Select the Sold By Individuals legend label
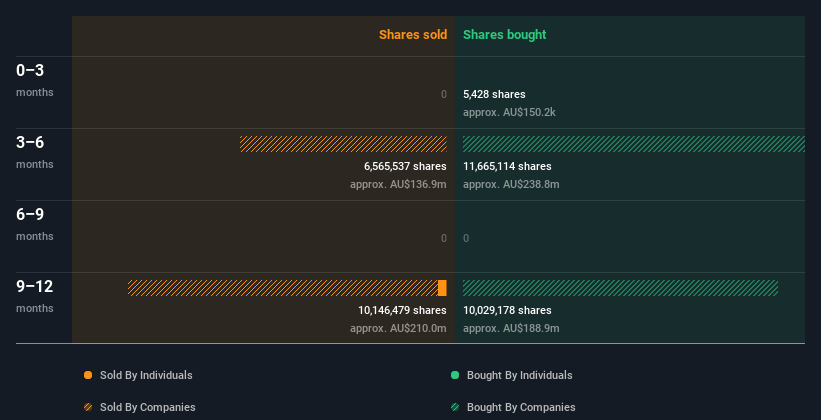 (x=146, y=375)
